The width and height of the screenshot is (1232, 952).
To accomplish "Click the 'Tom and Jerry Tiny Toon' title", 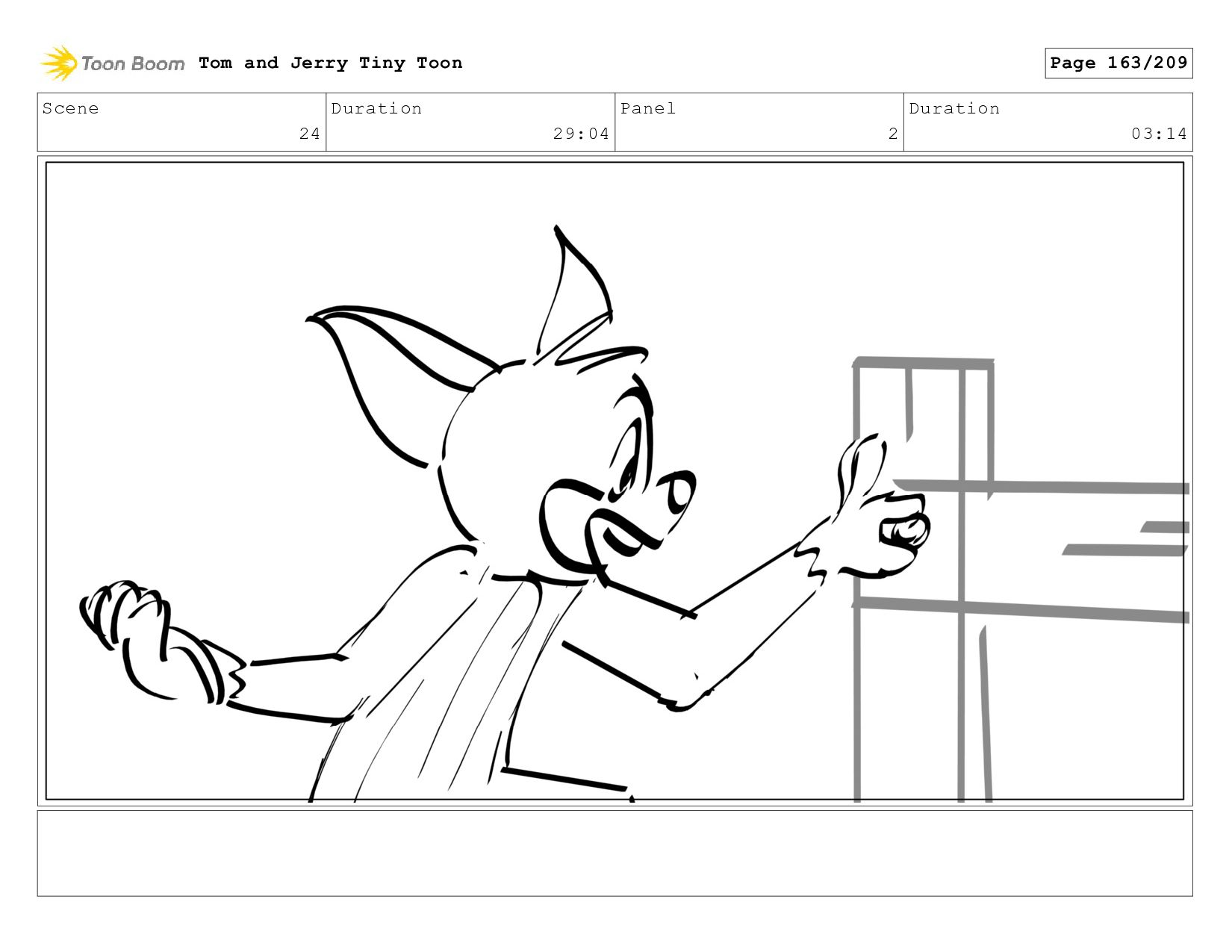I will coord(331,63).
